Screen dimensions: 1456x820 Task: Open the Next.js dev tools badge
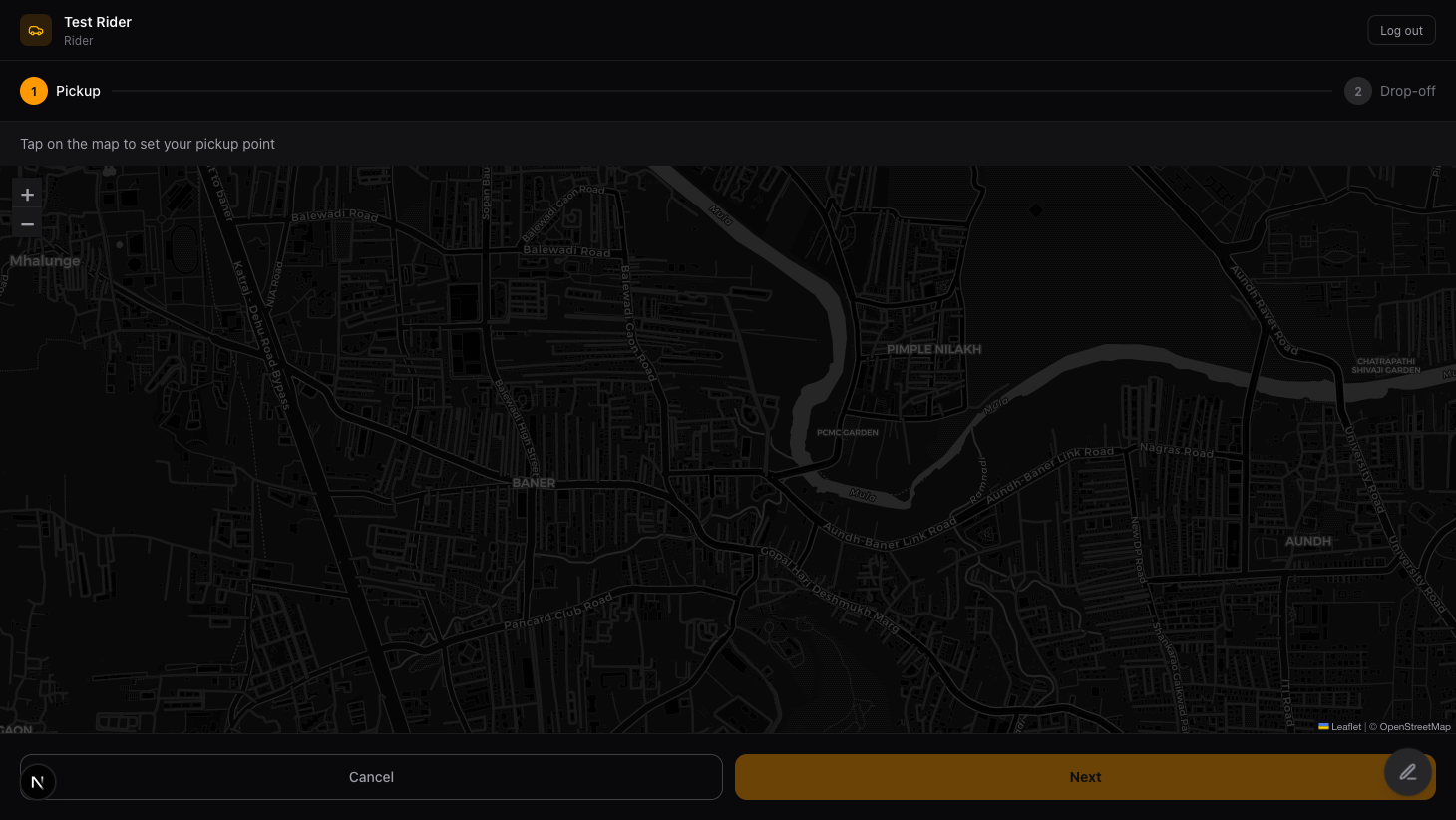[38, 782]
